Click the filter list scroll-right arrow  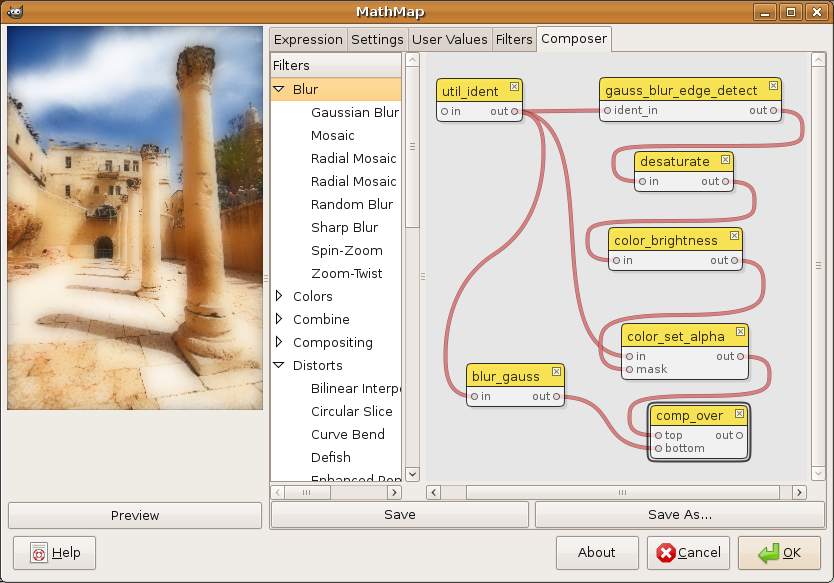point(394,492)
